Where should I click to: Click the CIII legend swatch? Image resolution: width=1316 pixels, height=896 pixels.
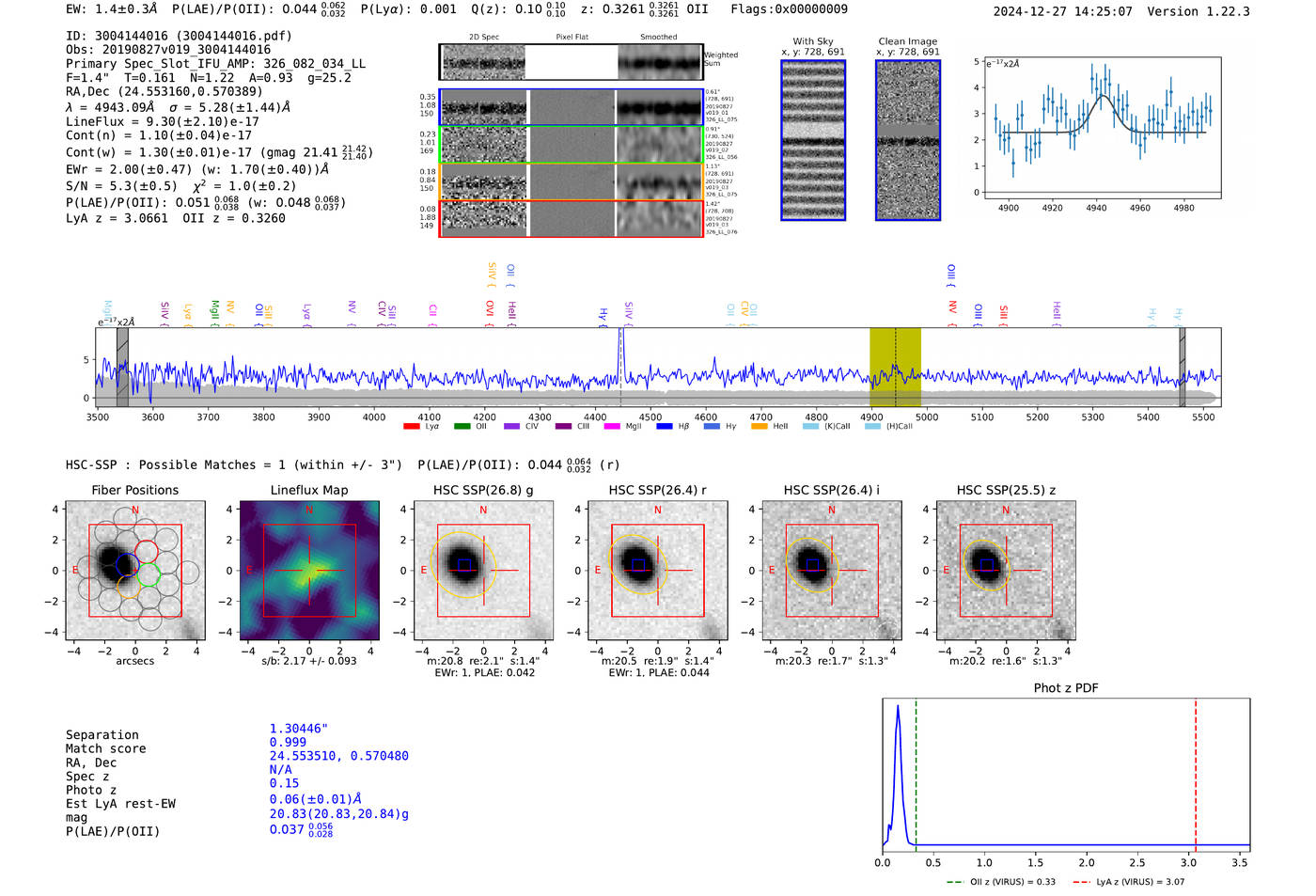click(x=563, y=426)
